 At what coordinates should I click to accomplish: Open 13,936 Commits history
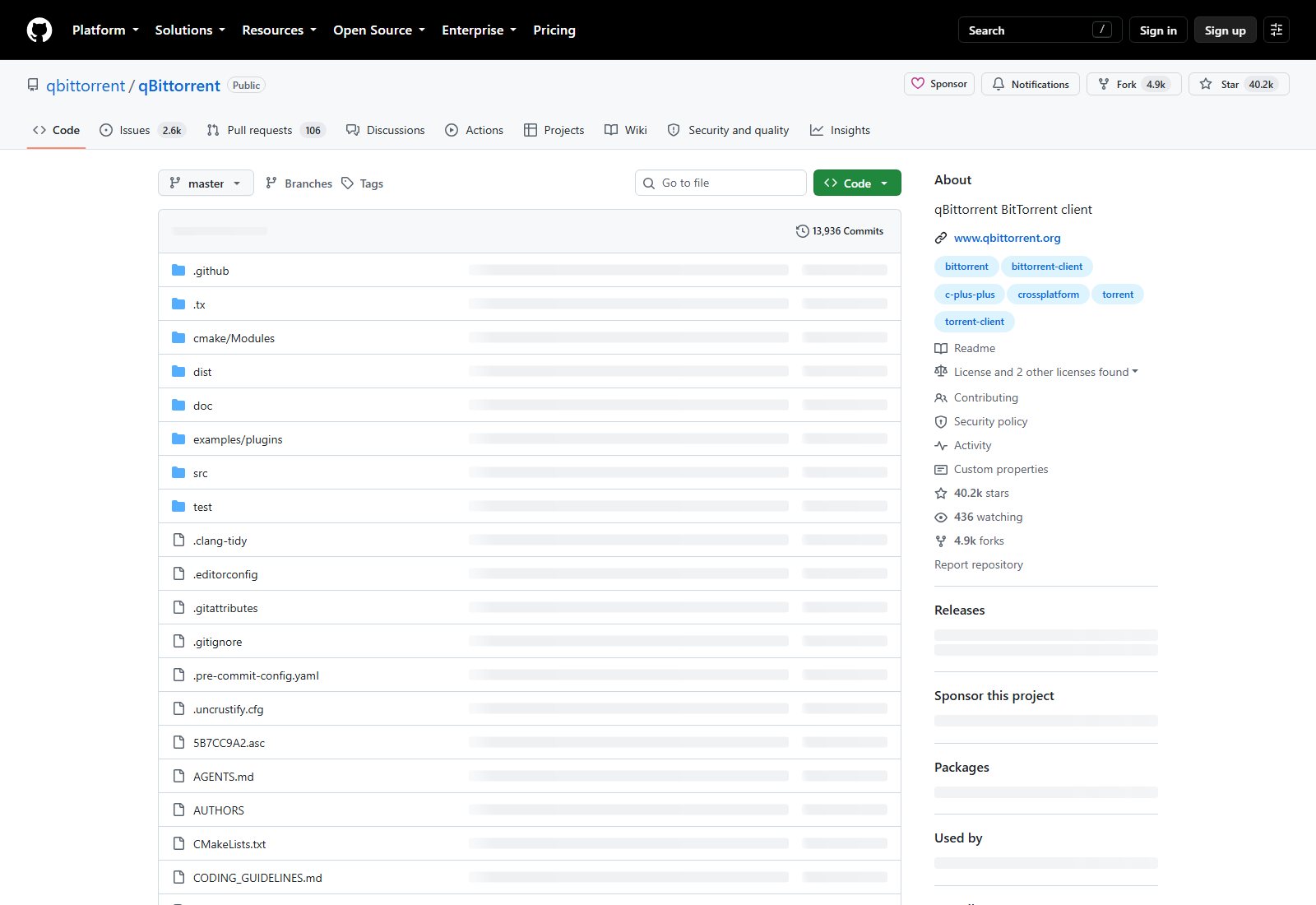[840, 231]
